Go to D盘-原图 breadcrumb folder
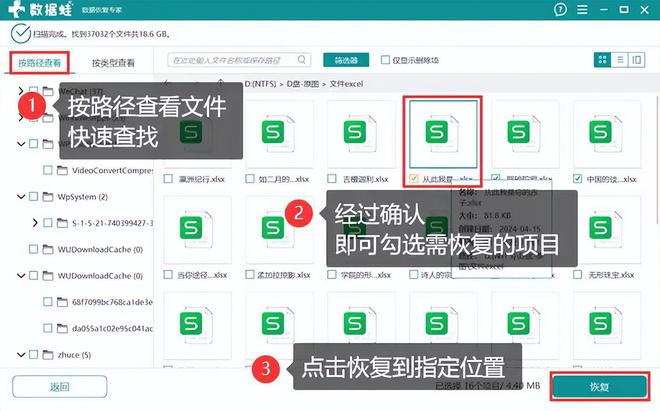The image size is (660, 411). 303,84
